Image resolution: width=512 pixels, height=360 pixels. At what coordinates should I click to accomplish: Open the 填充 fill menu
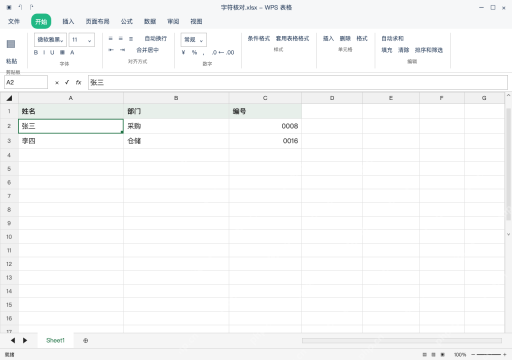click(x=387, y=50)
